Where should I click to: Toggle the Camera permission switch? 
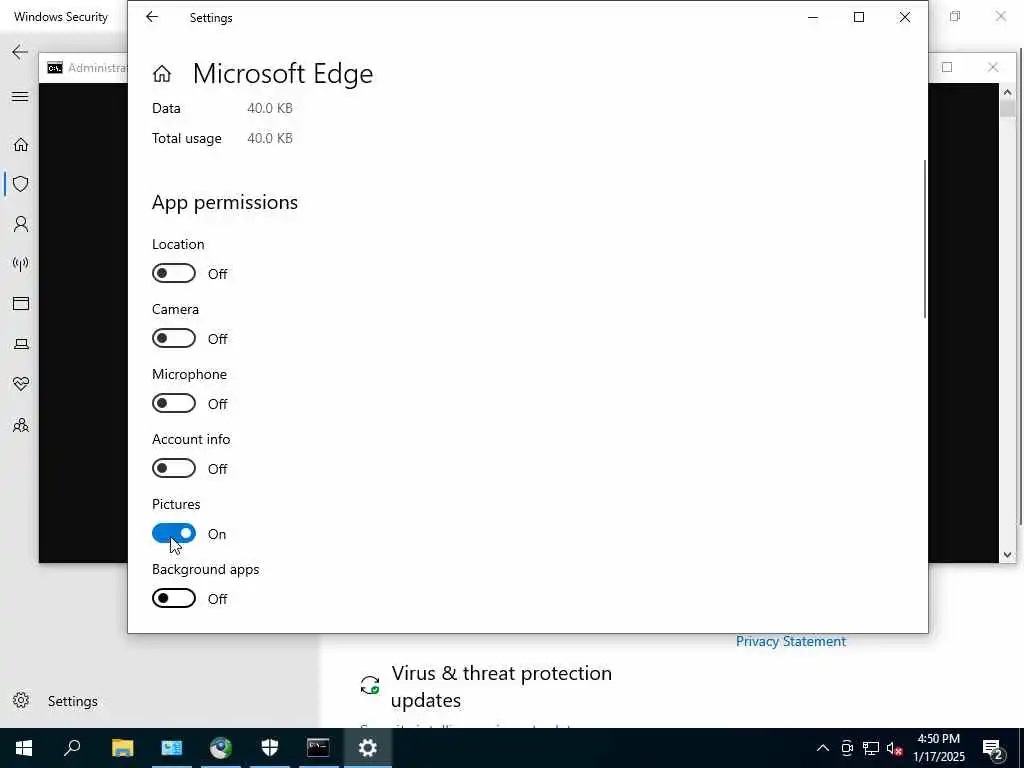[x=174, y=338]
